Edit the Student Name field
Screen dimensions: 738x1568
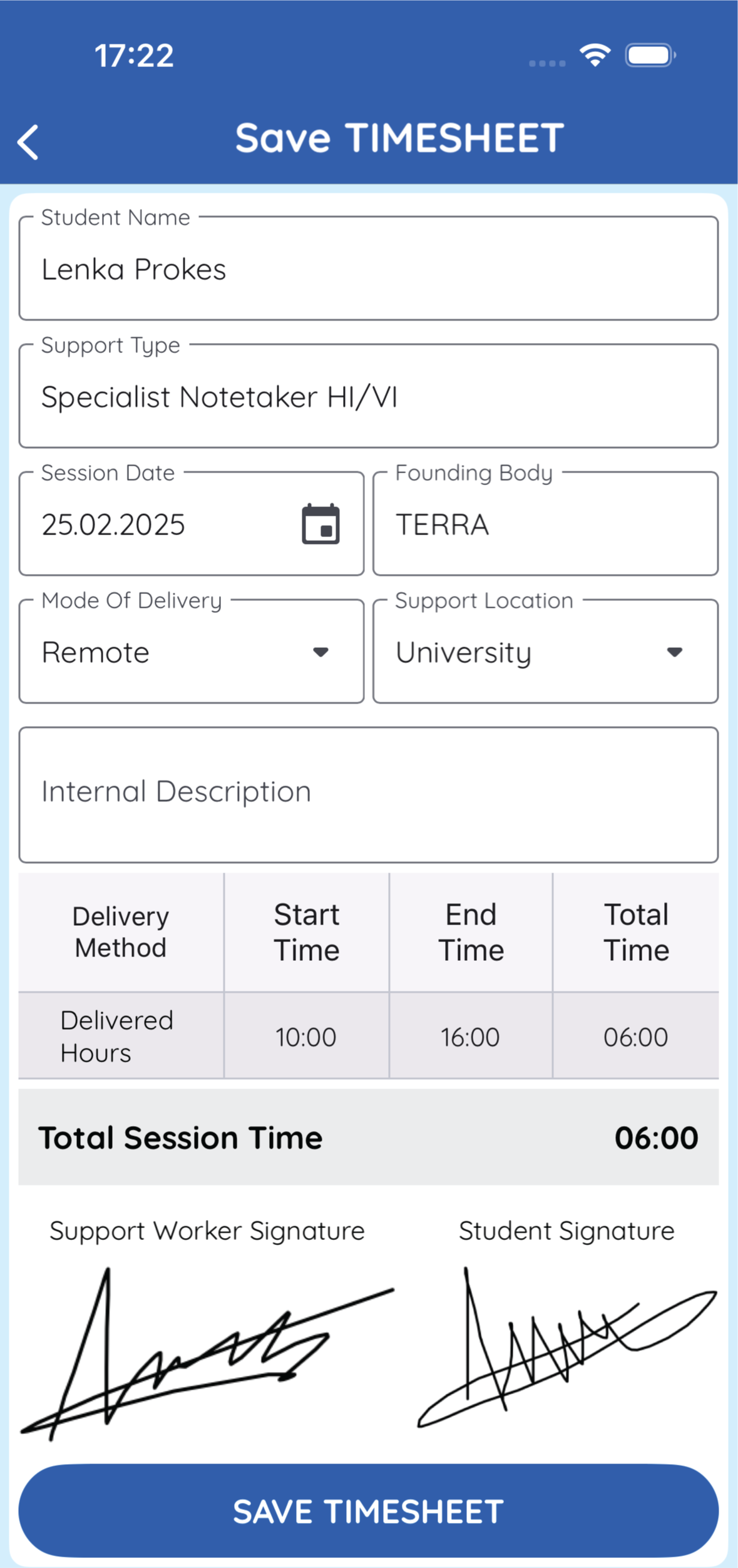click(x=368, y=269)
